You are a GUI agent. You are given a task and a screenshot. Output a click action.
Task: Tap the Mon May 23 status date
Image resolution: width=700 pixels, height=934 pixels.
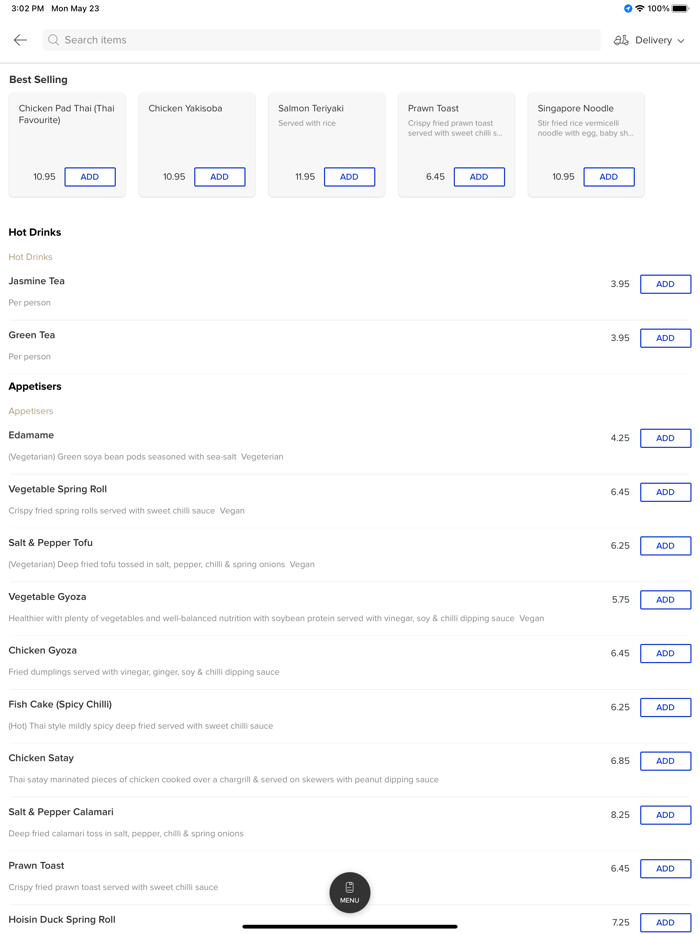point(75,8)
